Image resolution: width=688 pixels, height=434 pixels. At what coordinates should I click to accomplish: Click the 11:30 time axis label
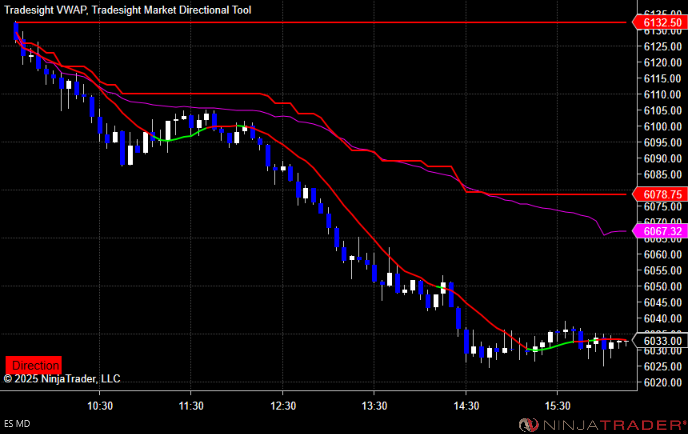click(191, 406)
